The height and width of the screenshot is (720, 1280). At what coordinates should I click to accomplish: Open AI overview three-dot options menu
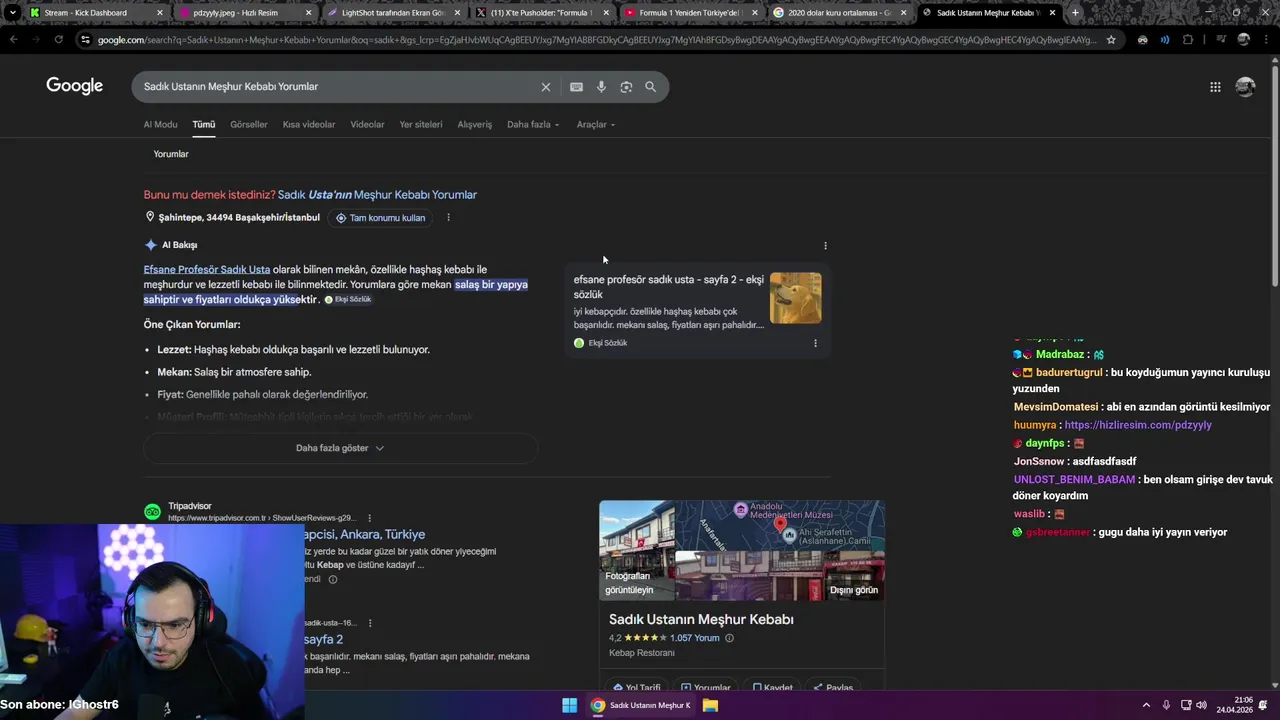(x=825, y=245)
